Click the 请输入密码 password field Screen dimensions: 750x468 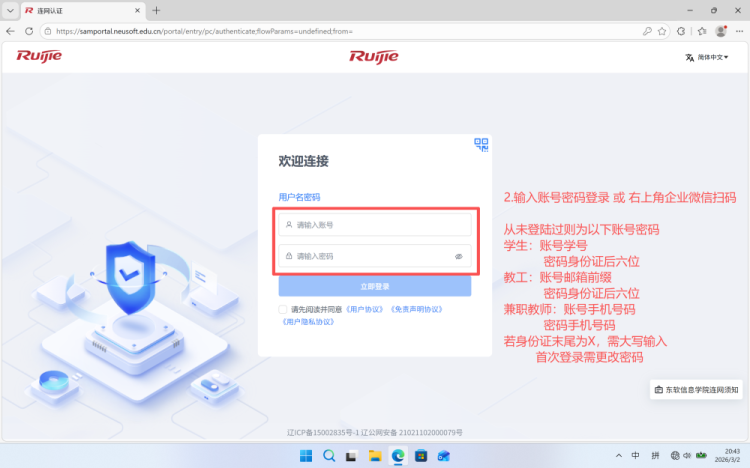pos(365,256)
